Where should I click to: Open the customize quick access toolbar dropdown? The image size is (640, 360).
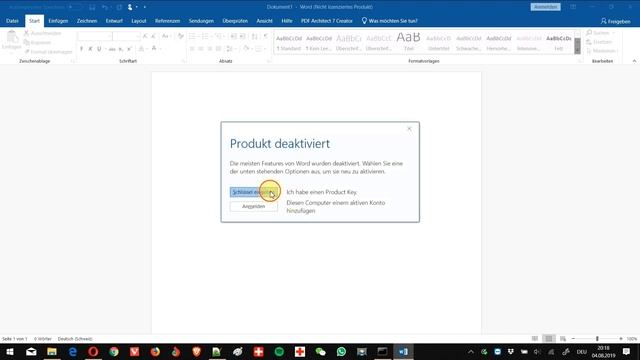tap(144, 7)
